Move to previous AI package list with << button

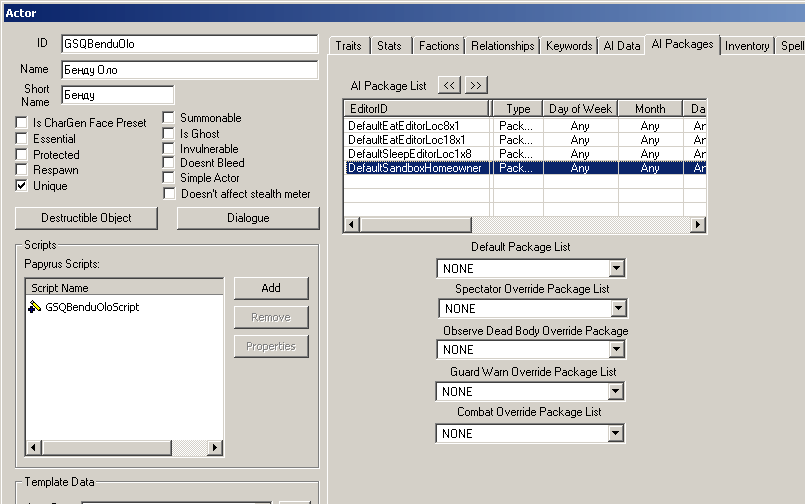449,85
